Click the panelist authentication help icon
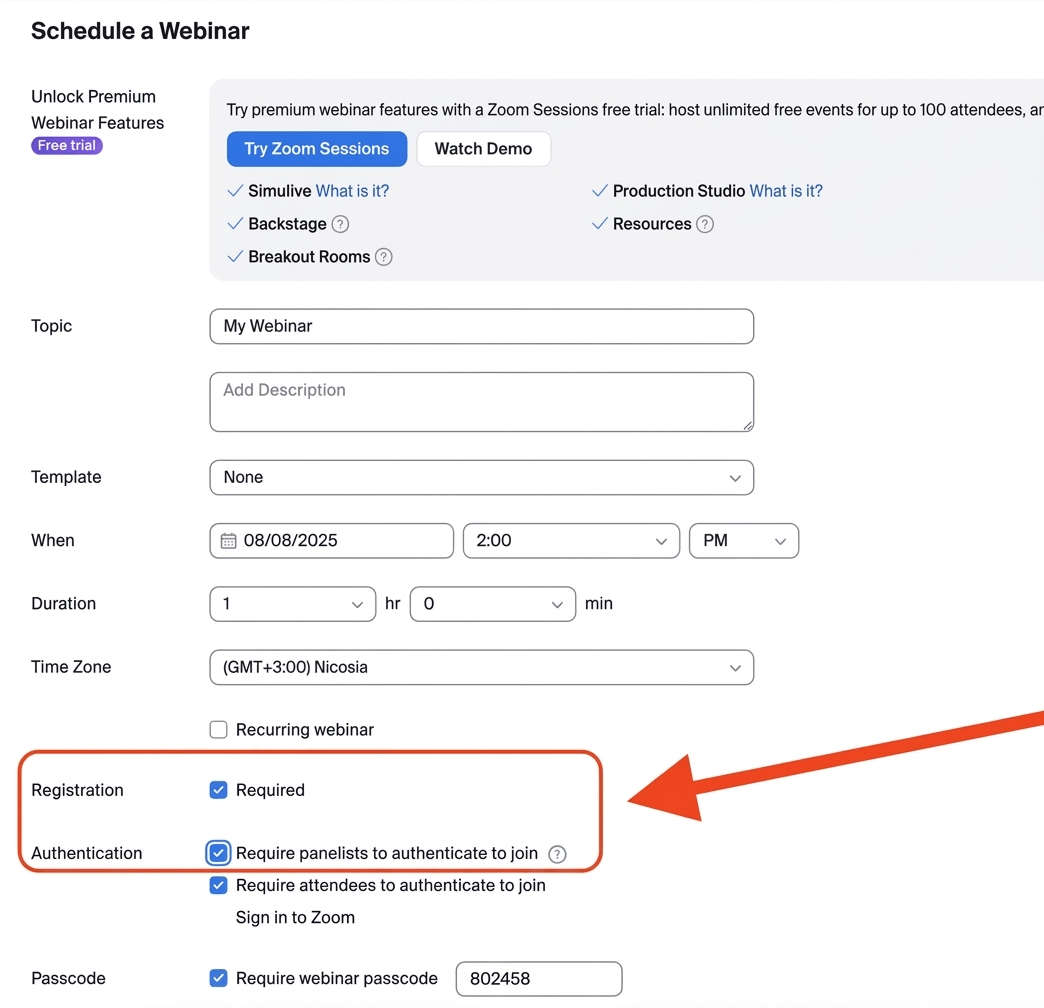The image size is (1044, 1008). (x=558, y=854)
